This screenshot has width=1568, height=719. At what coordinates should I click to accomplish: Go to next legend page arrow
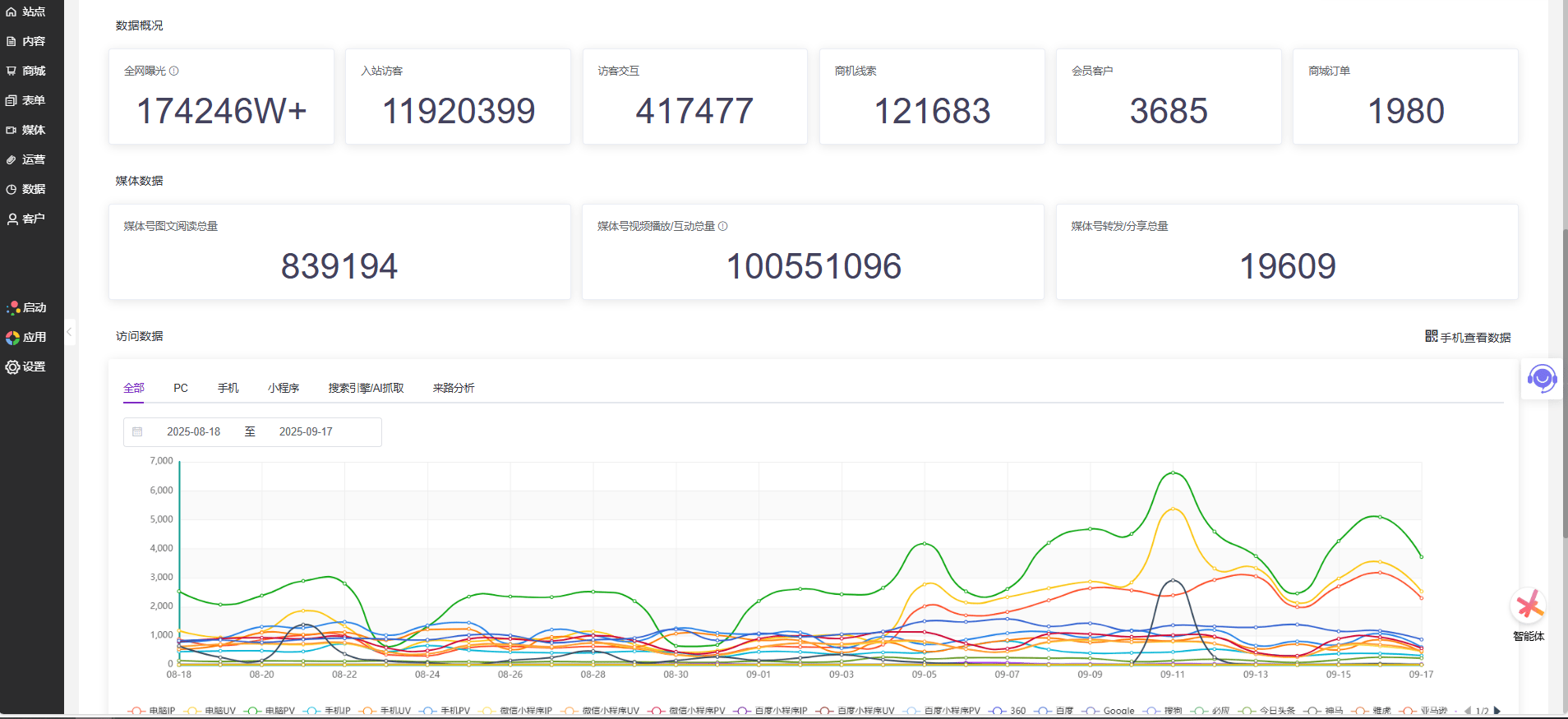(1497, 711)
